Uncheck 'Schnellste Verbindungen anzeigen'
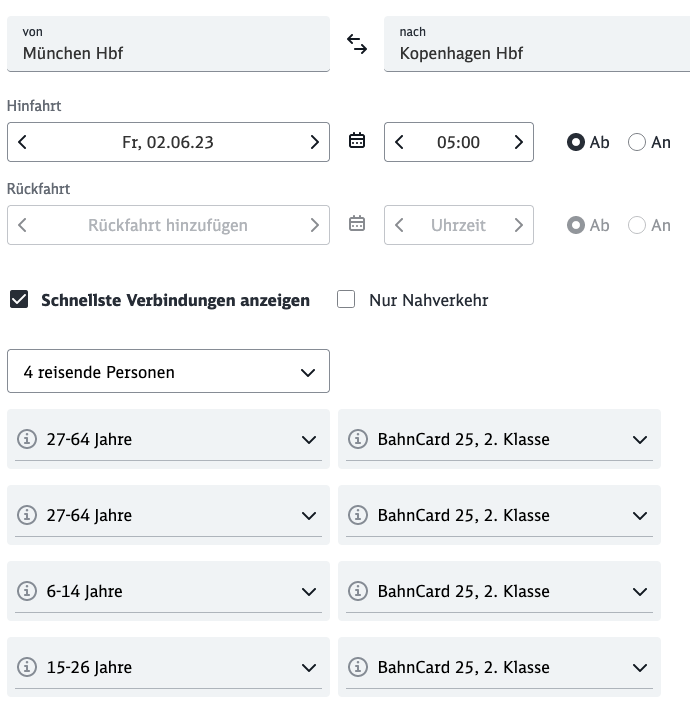 click(19, 299)
